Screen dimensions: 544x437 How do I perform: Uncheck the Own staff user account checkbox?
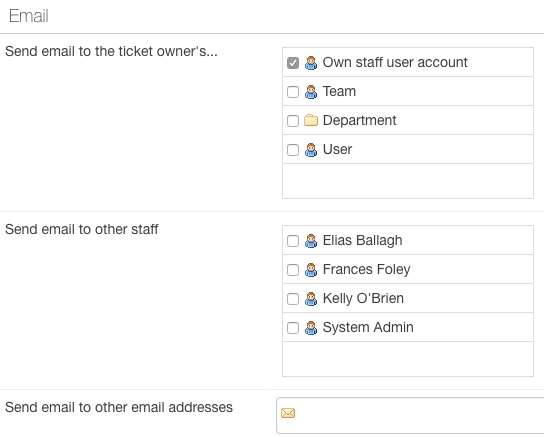[293, 63]
